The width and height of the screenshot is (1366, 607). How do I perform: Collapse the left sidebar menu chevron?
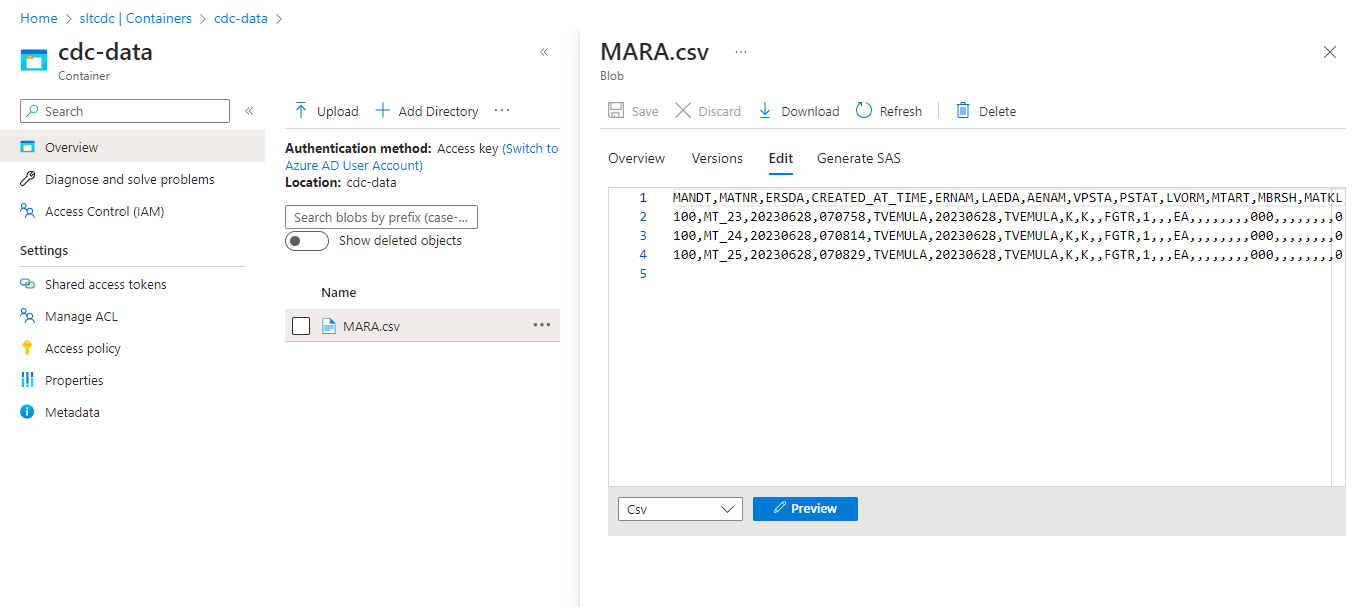click(x=249, y=111)
